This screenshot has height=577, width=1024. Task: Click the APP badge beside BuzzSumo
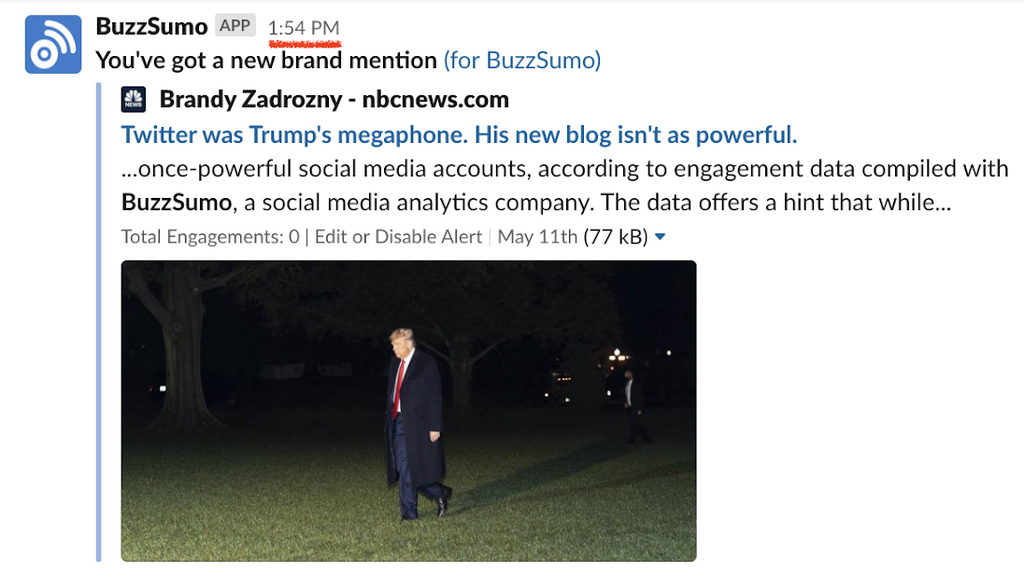click(235, 26)
